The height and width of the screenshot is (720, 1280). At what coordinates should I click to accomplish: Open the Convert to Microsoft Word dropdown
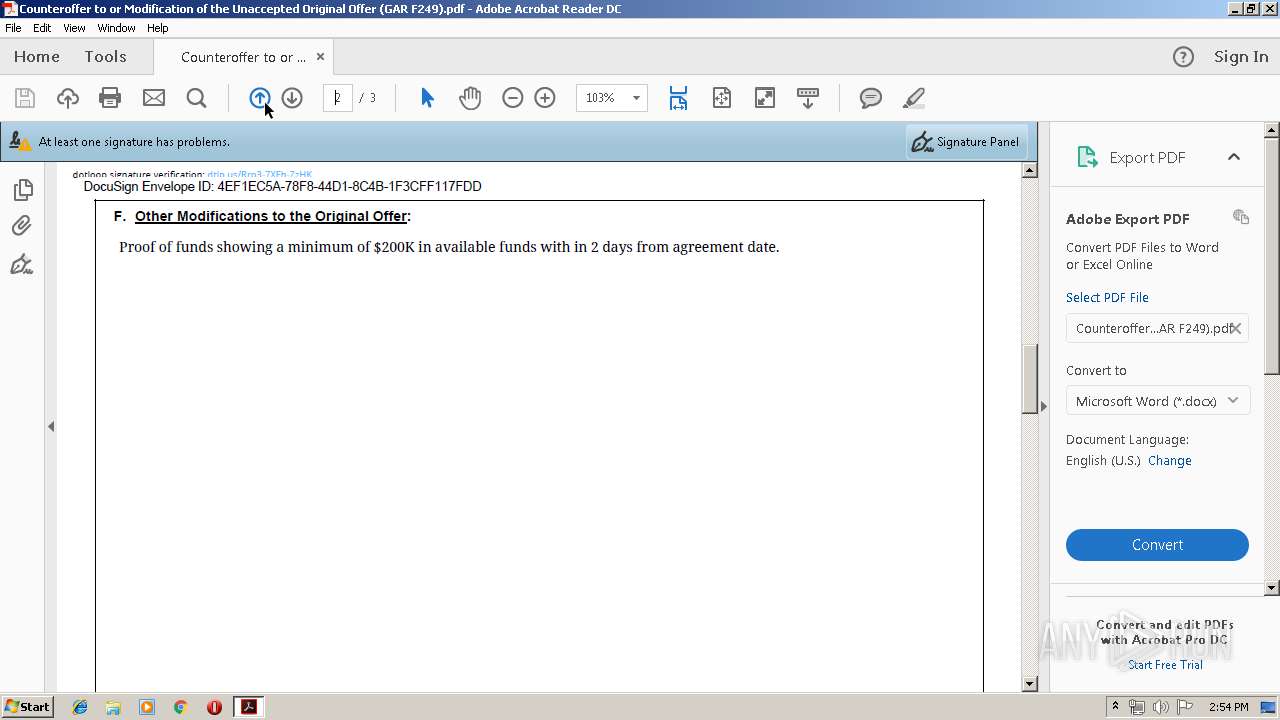[1157, 401]
